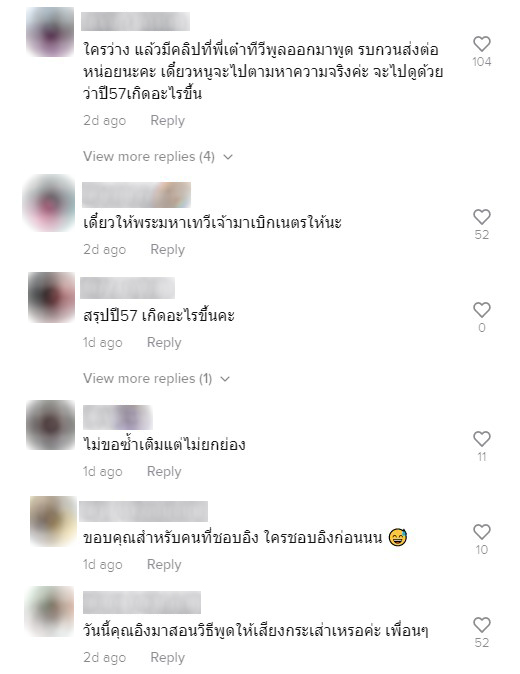520x674 pixels.
Task: Reply to the ขอบคุณสำหรับคนที่ชอบอิง comment
Action: coord(164,564)
